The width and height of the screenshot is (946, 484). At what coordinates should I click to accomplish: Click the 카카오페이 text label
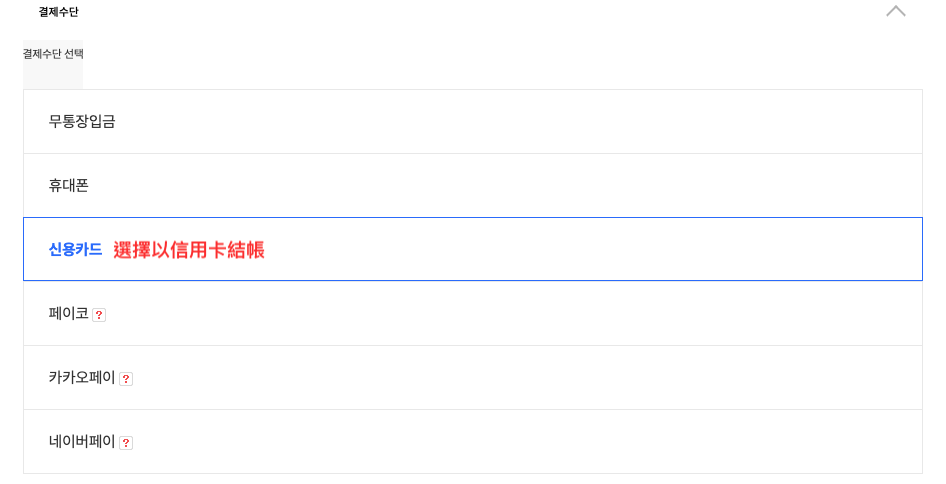pos(82,378)
